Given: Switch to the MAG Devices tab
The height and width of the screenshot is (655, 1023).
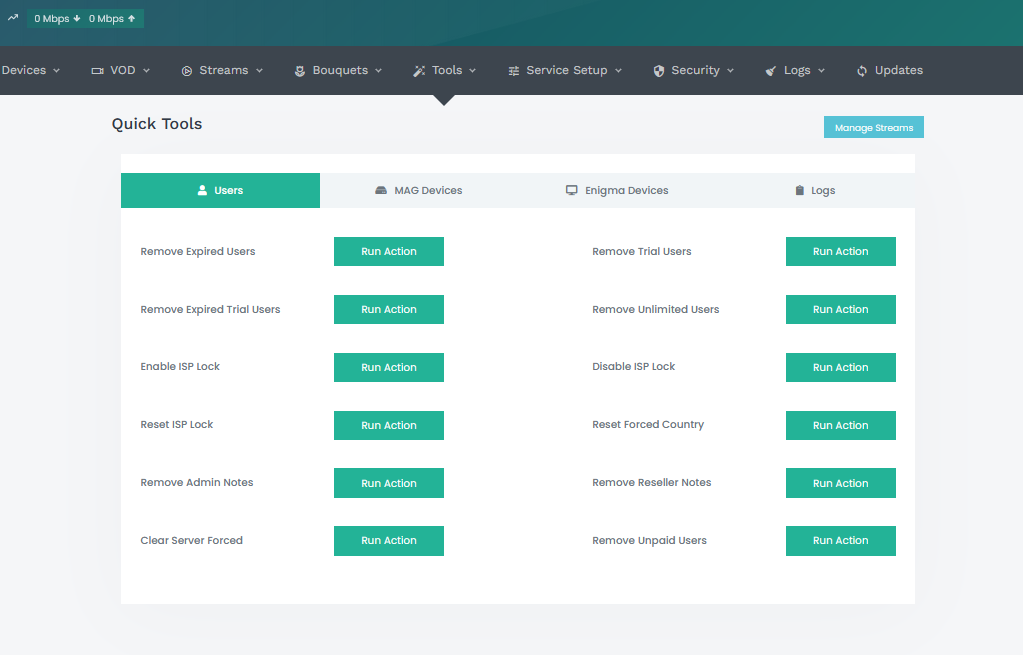Looking at the screenshot, I should pos(419,190).
